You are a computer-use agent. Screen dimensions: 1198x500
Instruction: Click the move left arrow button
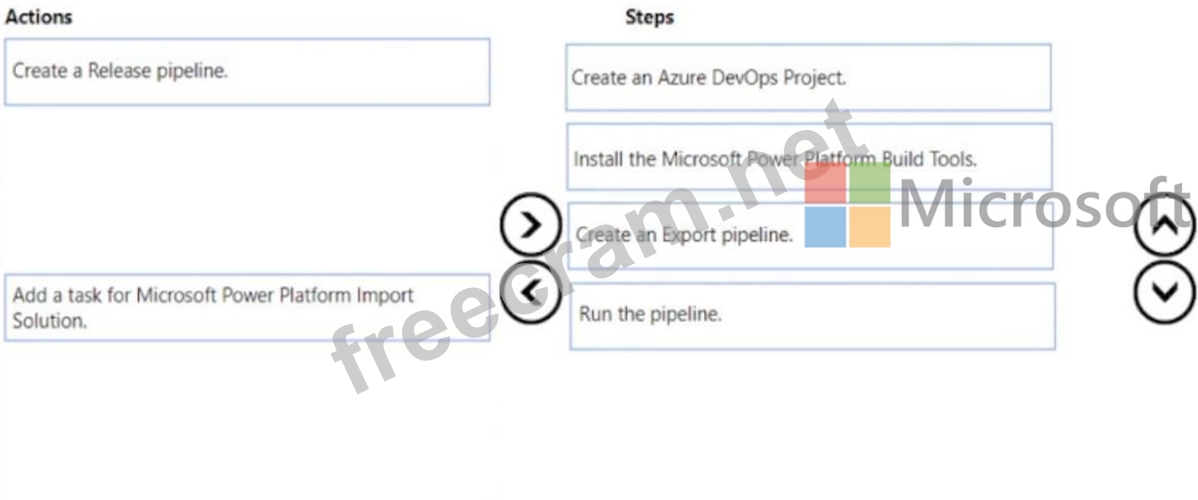530,293
